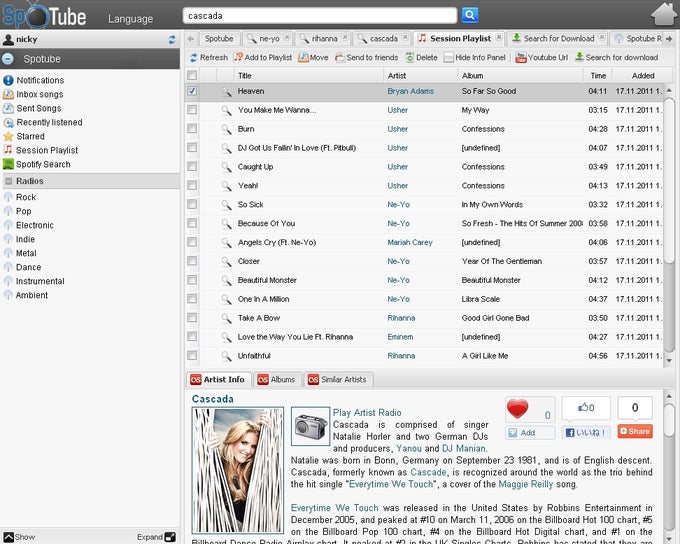Check the Unfaithful row checkbox
Image resolution: width=680 pixels, height=544 pixels.
pyautogui.click(x=192, y=355)
